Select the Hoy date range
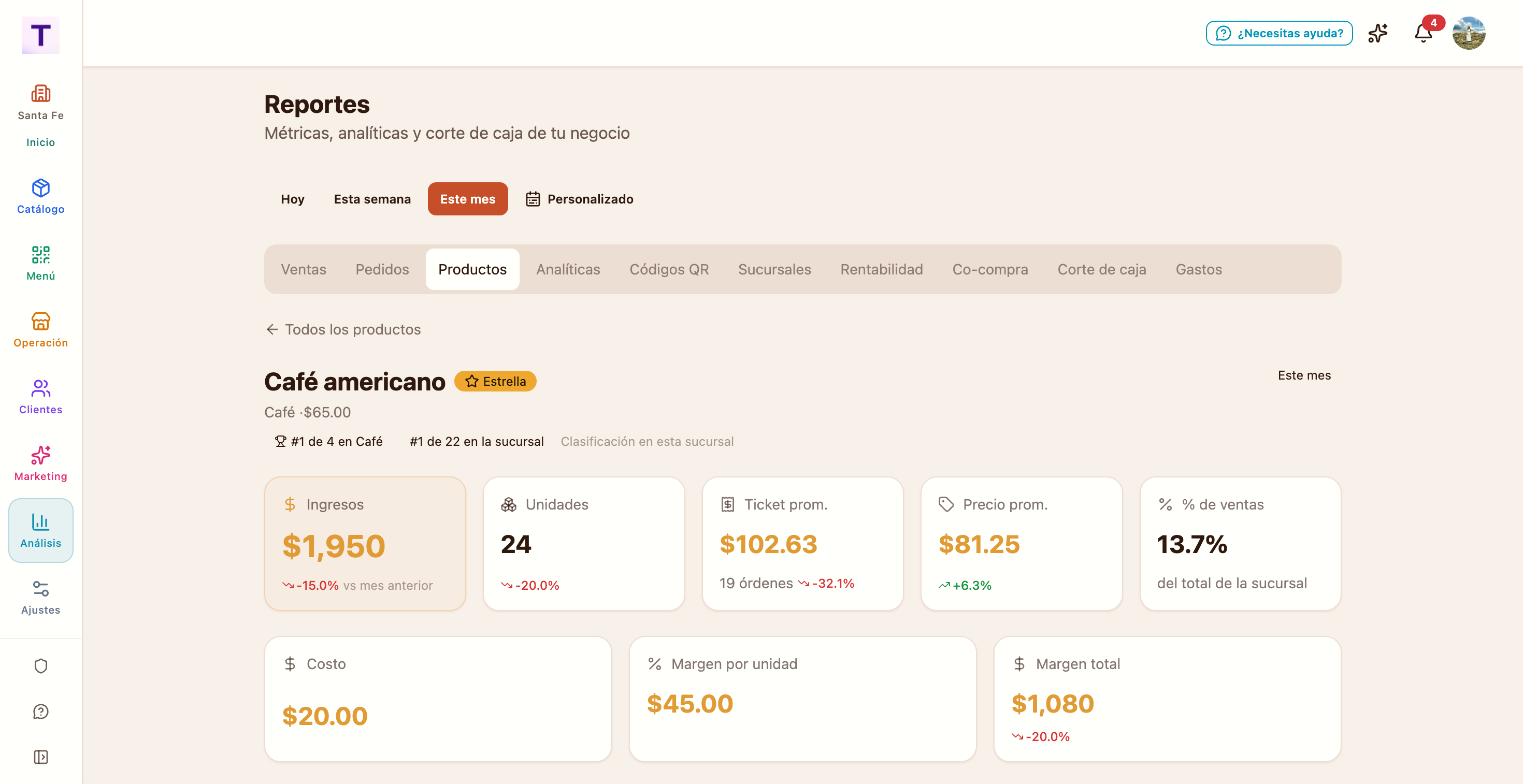This screenshot has height=784, width=1523. click(292, 199)
